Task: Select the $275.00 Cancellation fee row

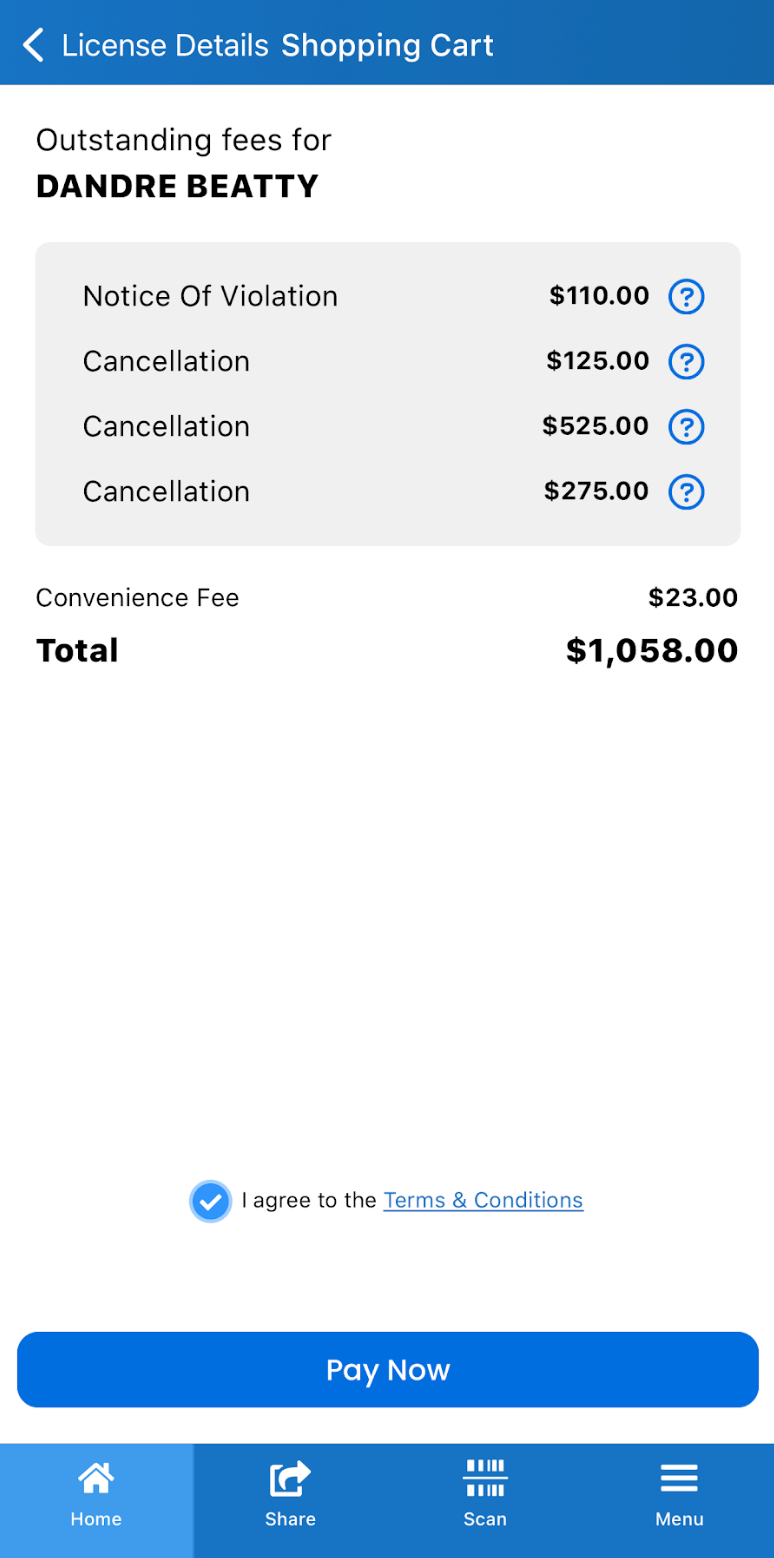Action: (x=388, y=492)
